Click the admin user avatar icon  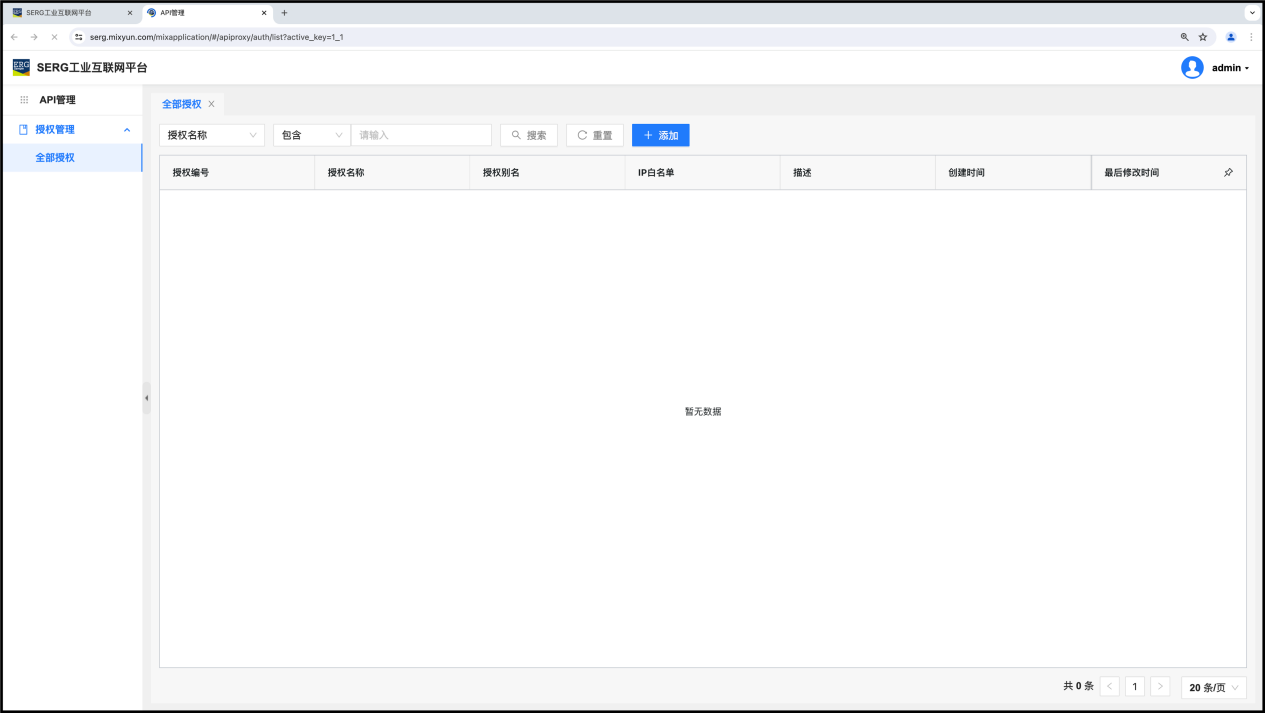click(x=1192, y=68)
